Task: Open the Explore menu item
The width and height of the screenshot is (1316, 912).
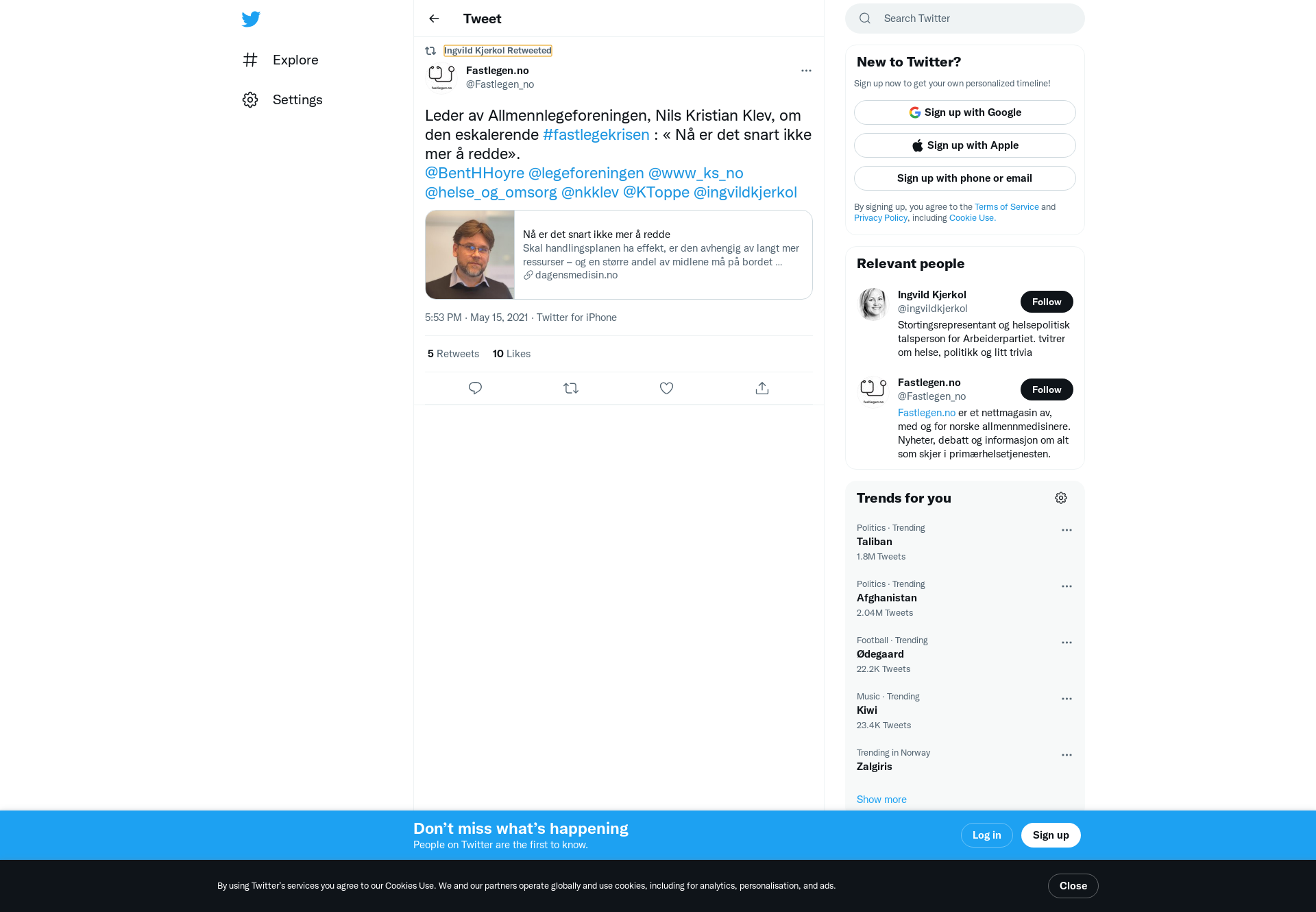Action: pos(280,60)
